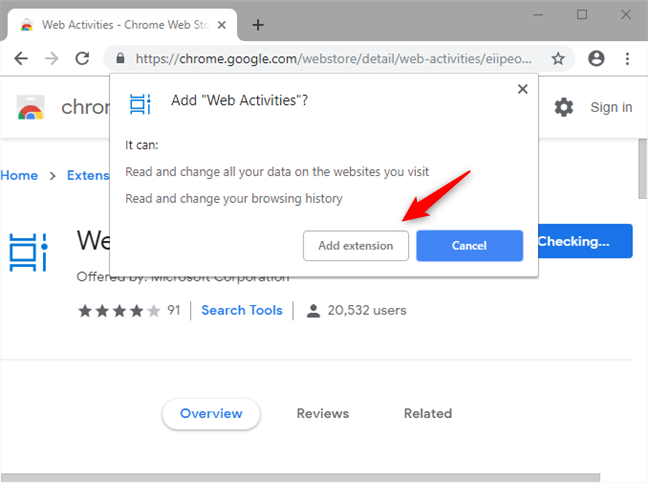Open the Extensions breadcrumb link
648x483 pixels.
coord(88,176)
